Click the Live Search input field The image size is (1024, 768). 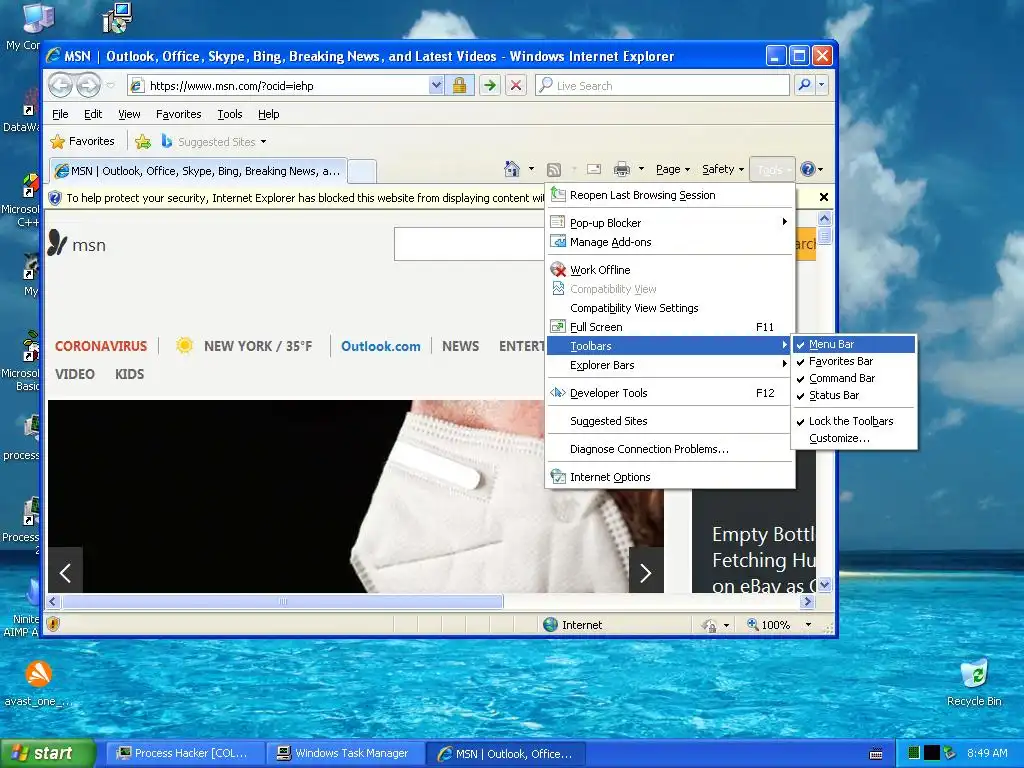662,85
